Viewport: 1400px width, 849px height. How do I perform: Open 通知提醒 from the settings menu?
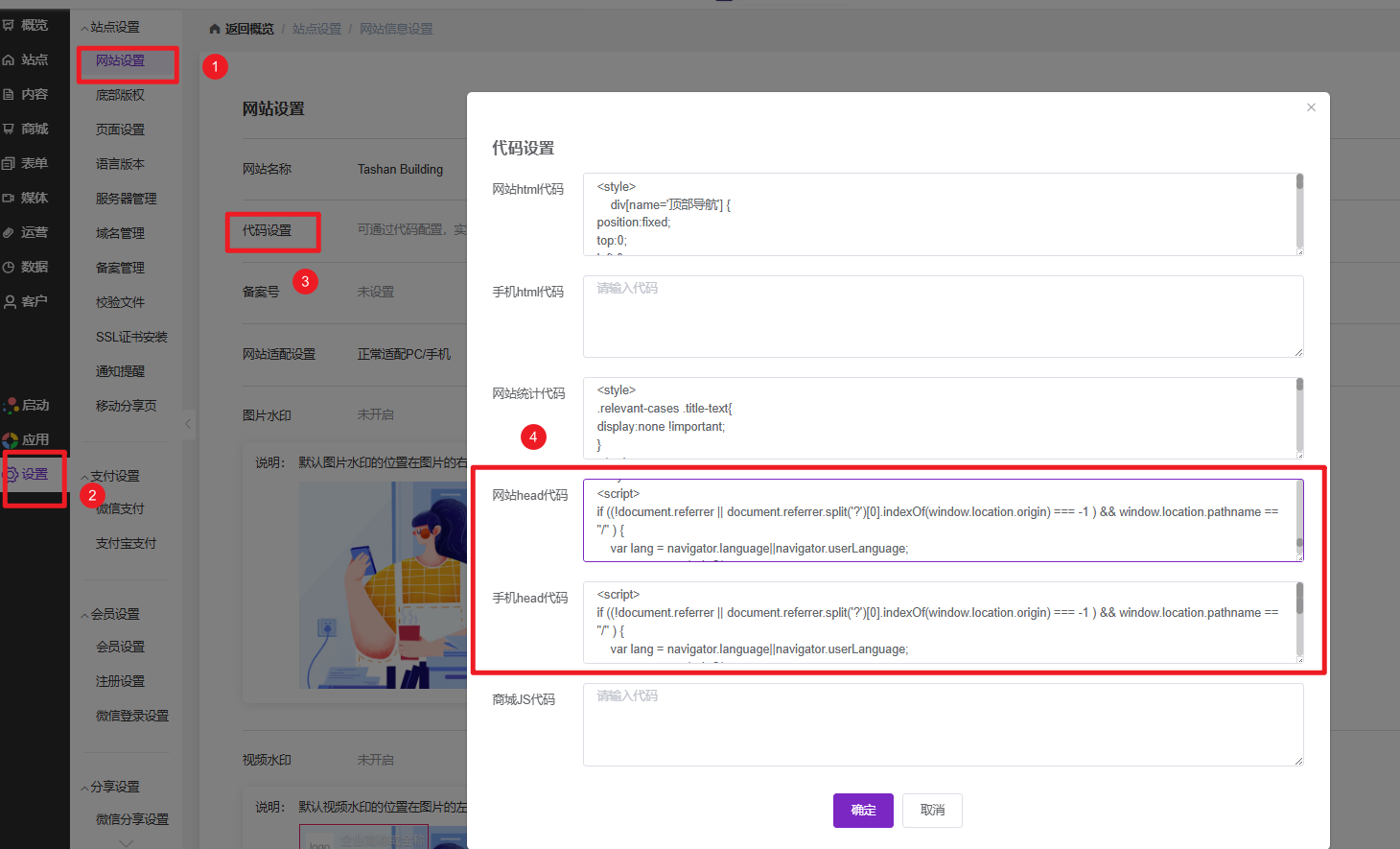click(120, 371)
